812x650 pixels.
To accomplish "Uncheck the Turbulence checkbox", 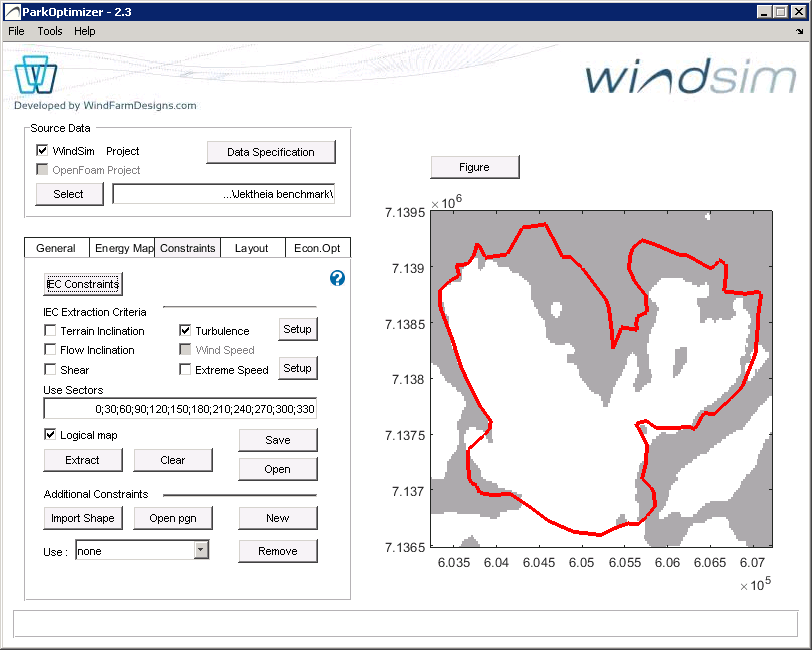I will click(x=185, y=330).
